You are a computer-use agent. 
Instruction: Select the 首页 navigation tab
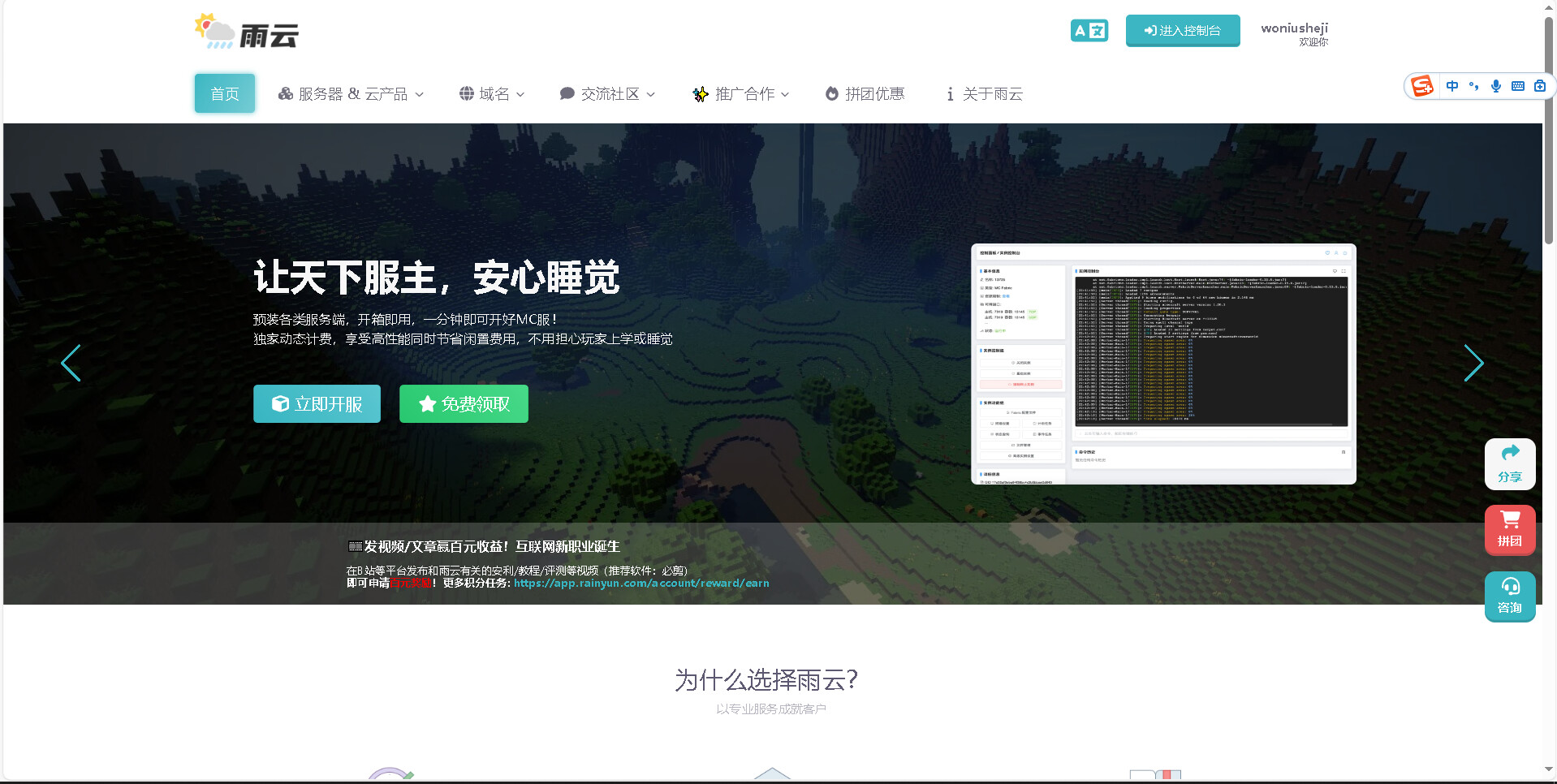225,94
